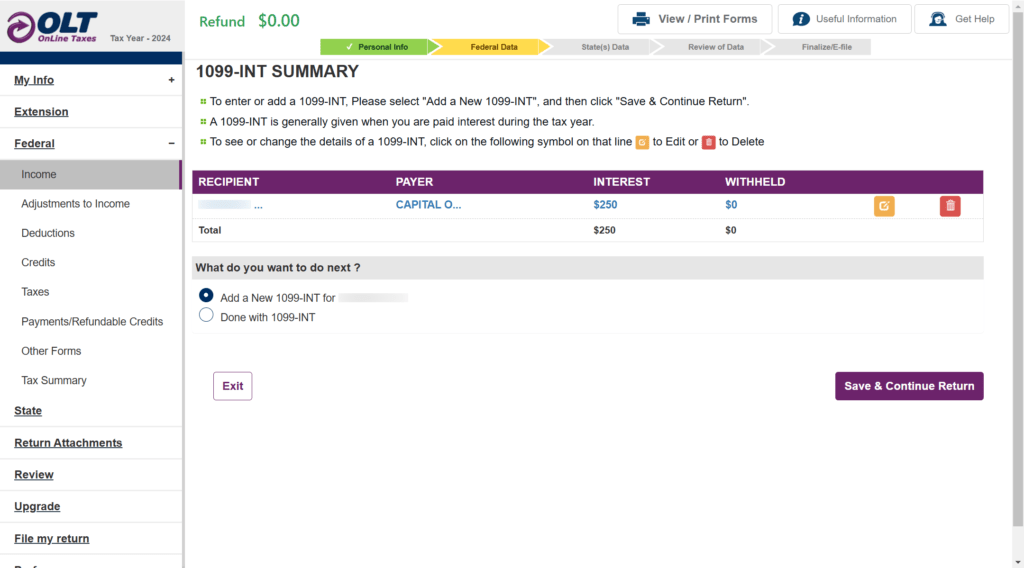Open the Deductions sidebar item
The height and width of the screenshot is (568, 1024).
pos(48,233)
